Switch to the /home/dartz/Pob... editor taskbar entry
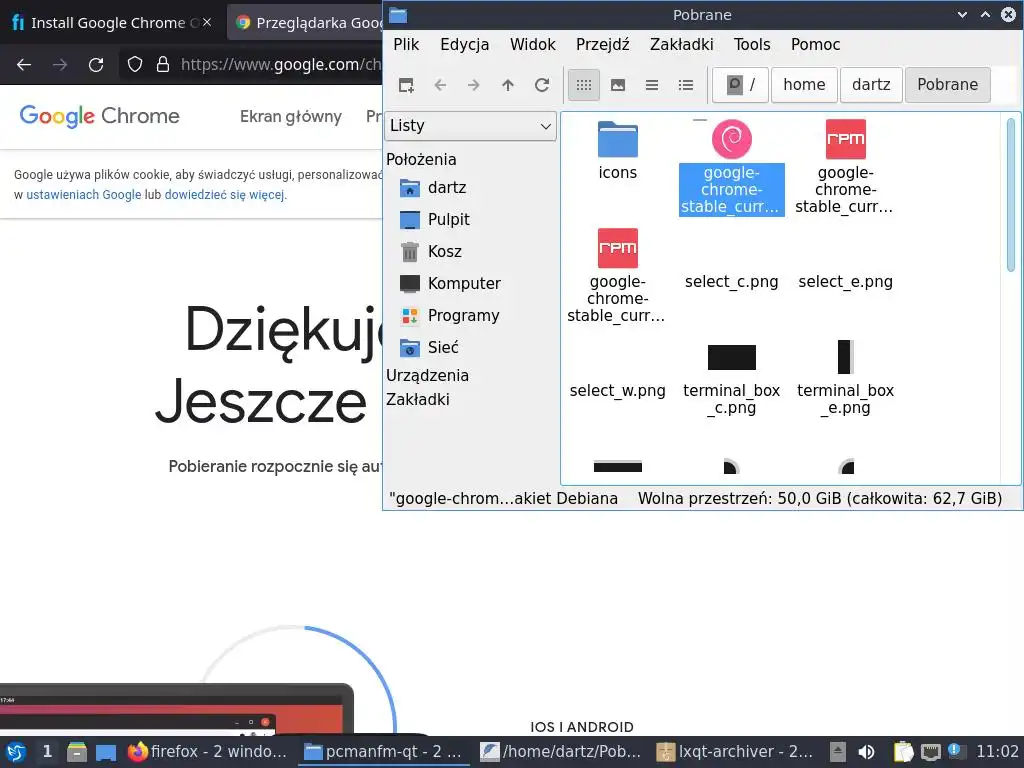Screen dimensions: 1024x768 click(x=560, y=752)
